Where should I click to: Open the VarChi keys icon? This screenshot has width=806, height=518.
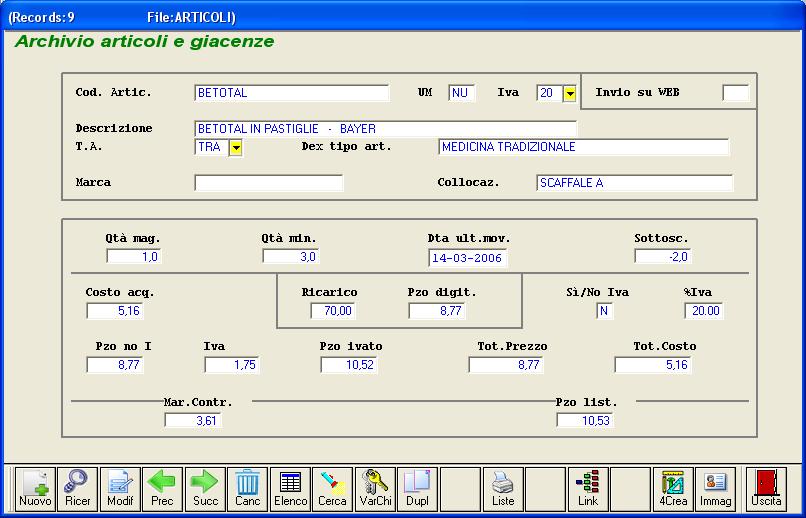click(375, 489)
